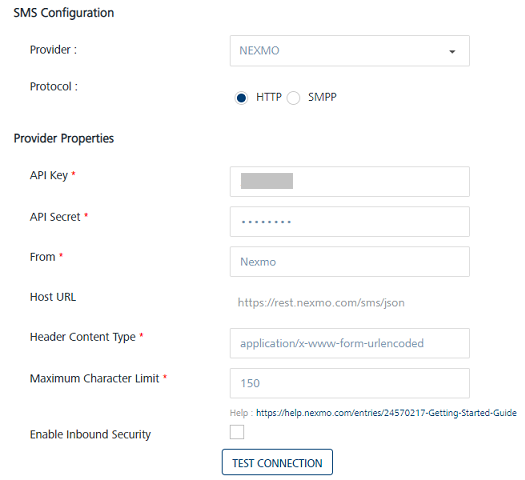The height and width of the screenshot is (480, 525).
Task: Click the Enable Inbound Security label
Action: 90,434
